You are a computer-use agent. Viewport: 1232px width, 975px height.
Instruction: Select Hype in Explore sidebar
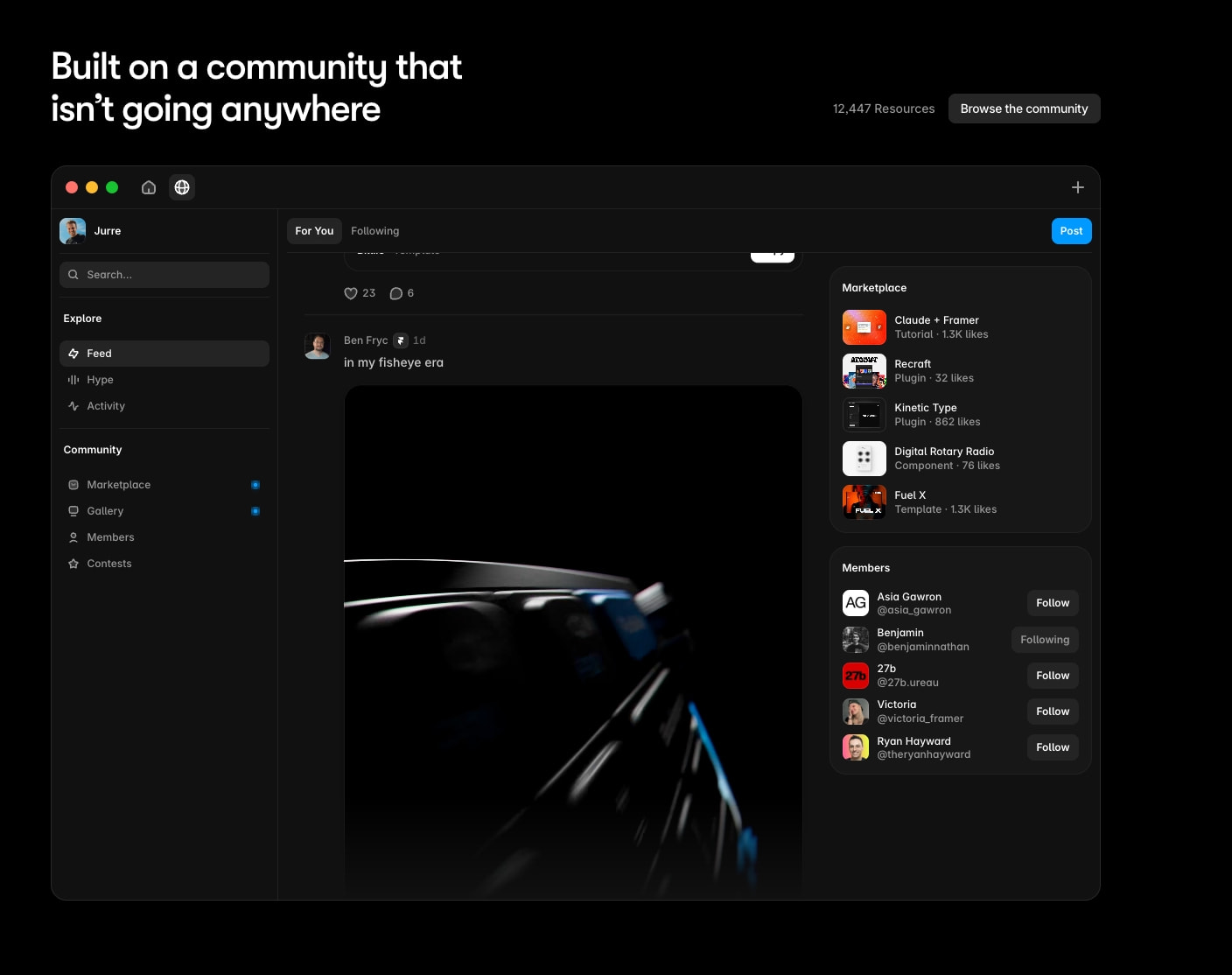[x=164, y=380]
